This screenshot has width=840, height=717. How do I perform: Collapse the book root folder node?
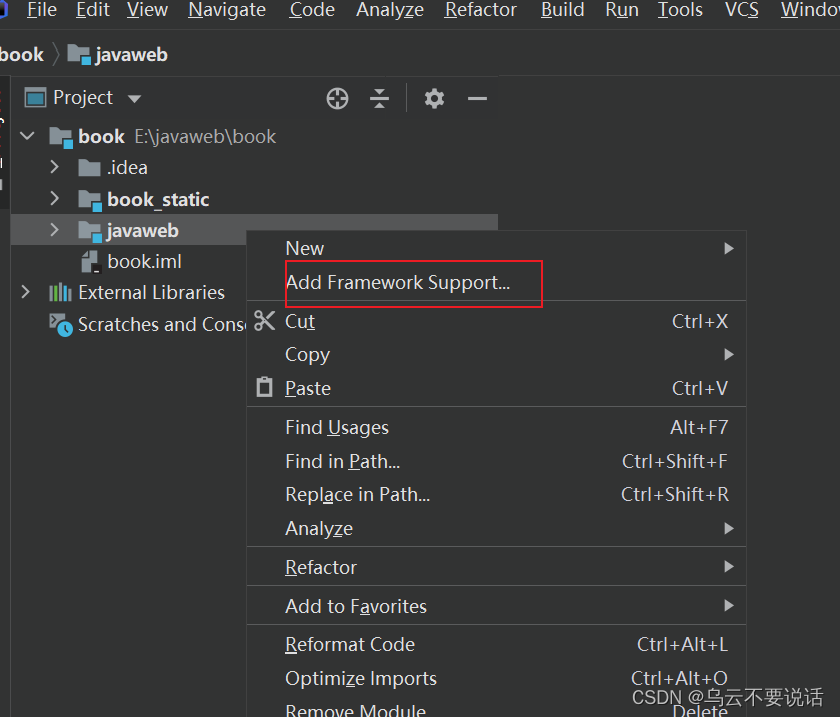[x=27, y=136]
